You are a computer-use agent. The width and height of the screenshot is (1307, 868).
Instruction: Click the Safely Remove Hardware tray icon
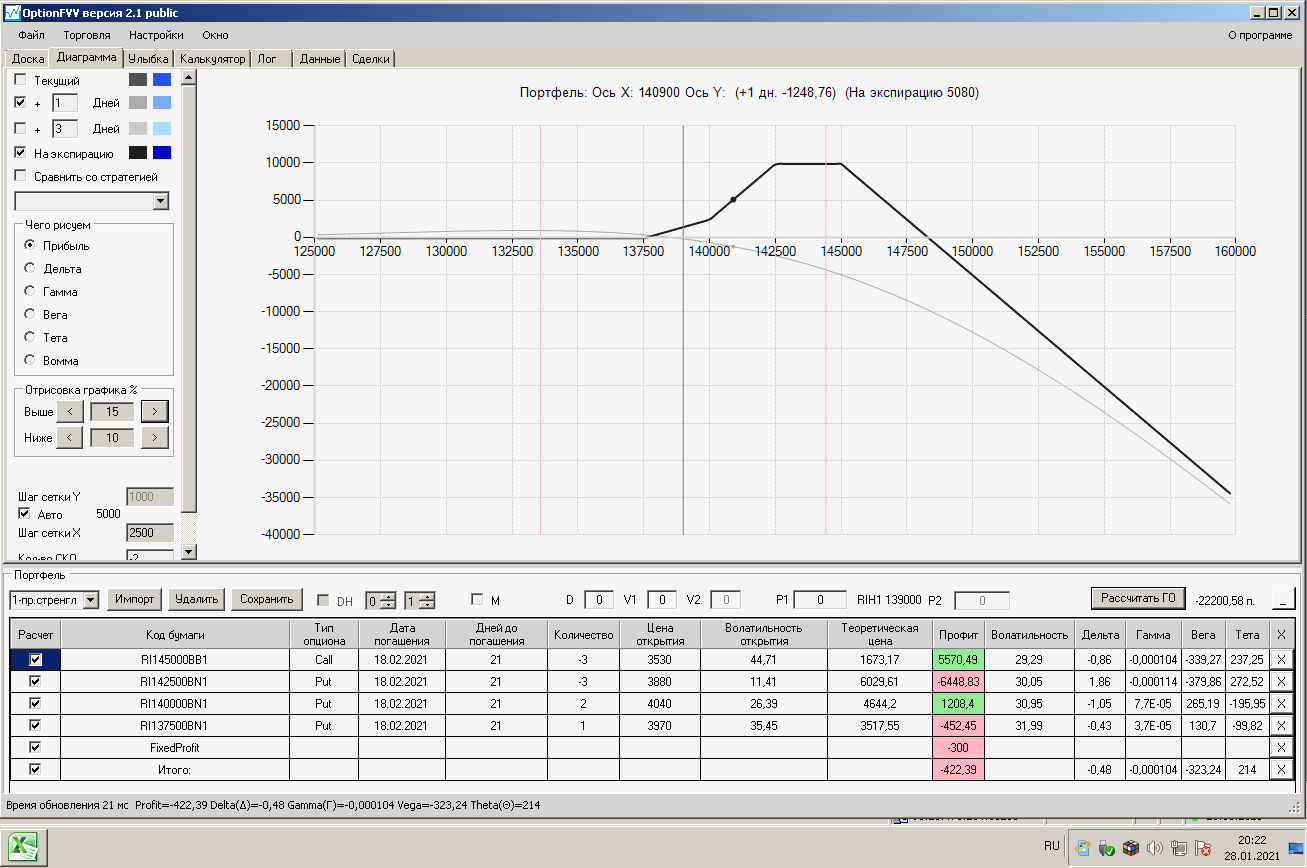[x=1106, y=848]
